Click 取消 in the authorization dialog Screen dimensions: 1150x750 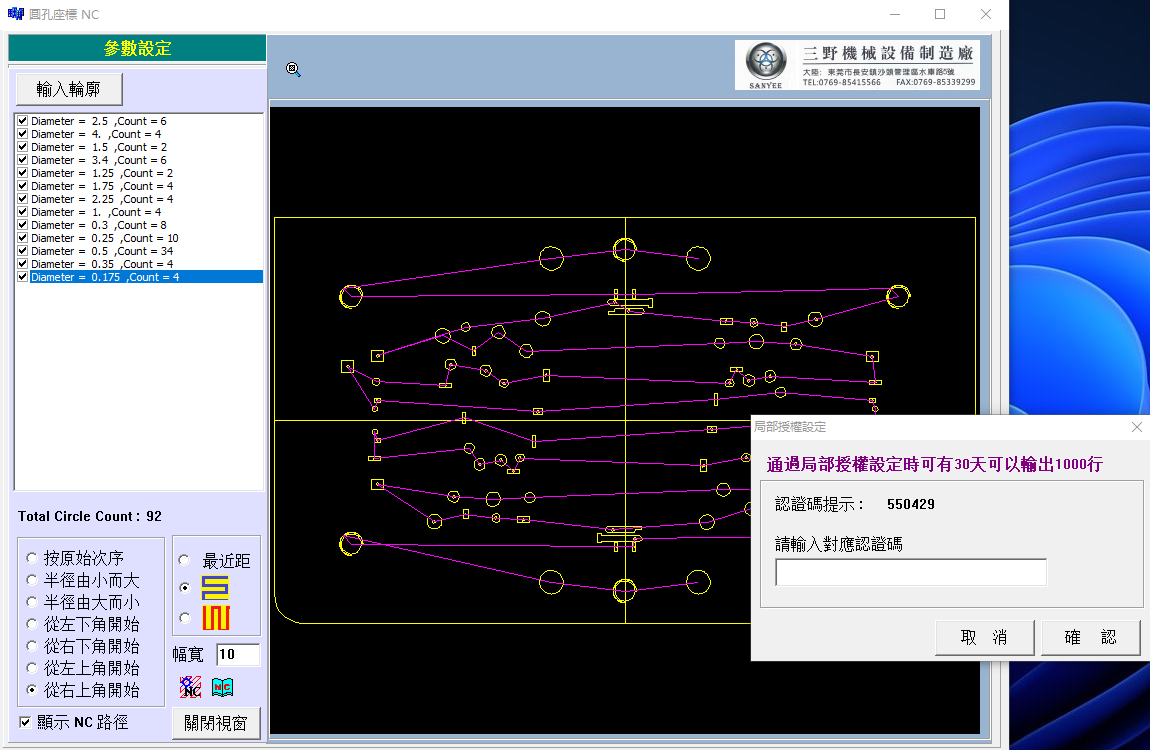[984, 637]
